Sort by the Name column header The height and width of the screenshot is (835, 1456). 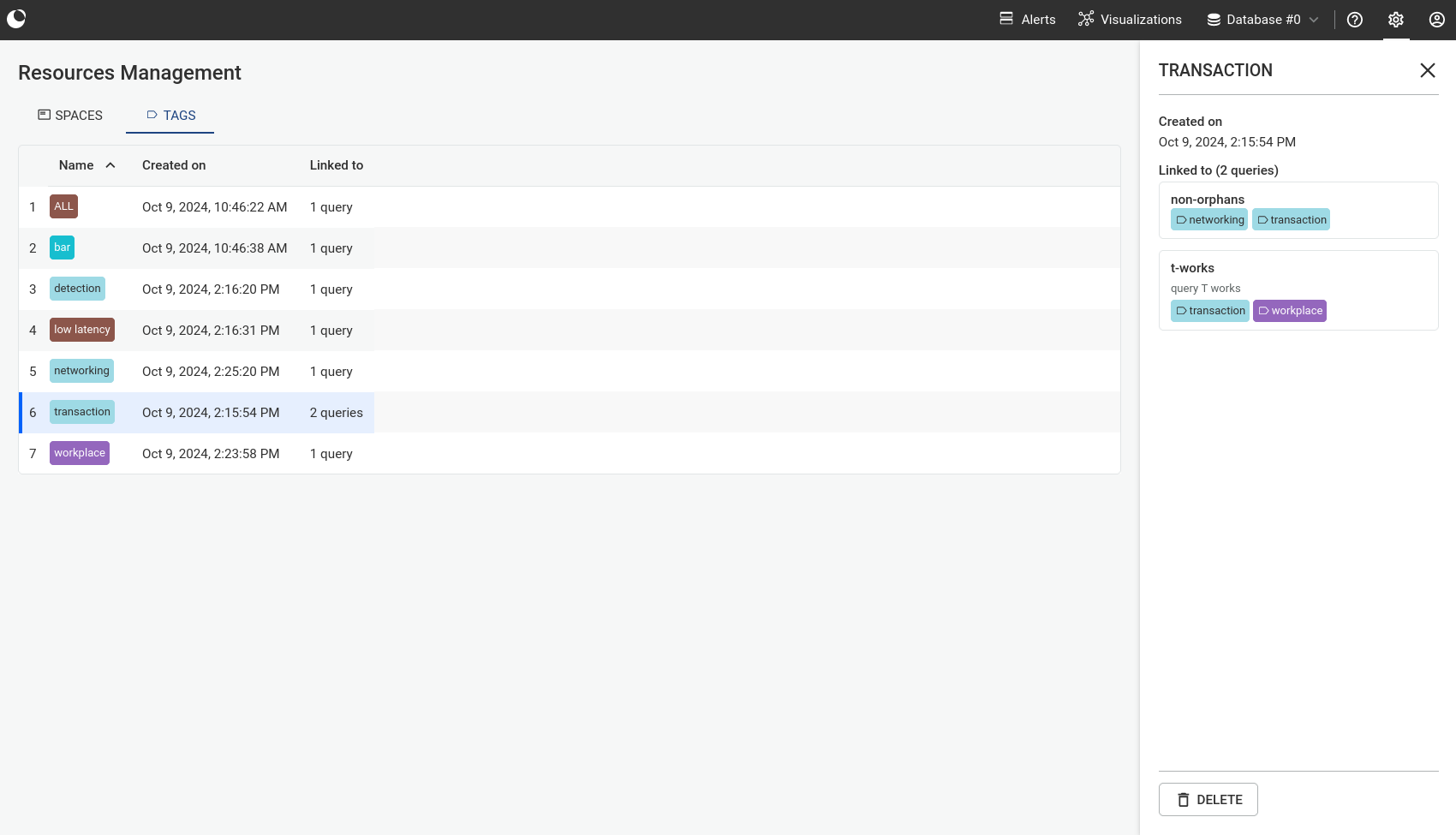click(x=76, y=165)
